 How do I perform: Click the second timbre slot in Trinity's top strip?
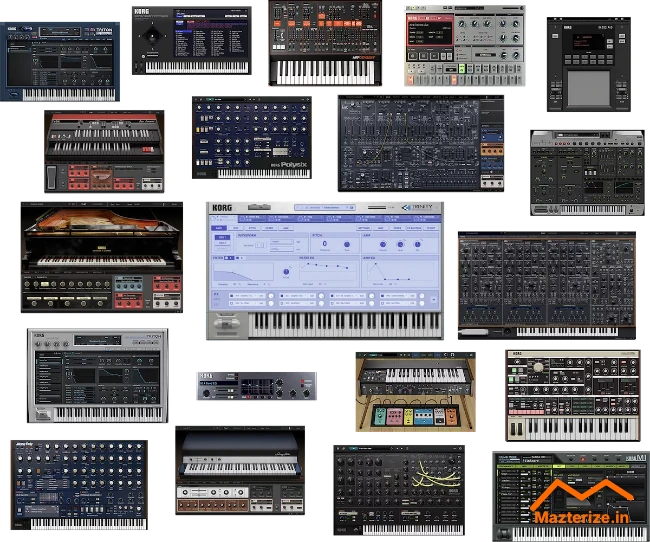[x=253, y=218]
